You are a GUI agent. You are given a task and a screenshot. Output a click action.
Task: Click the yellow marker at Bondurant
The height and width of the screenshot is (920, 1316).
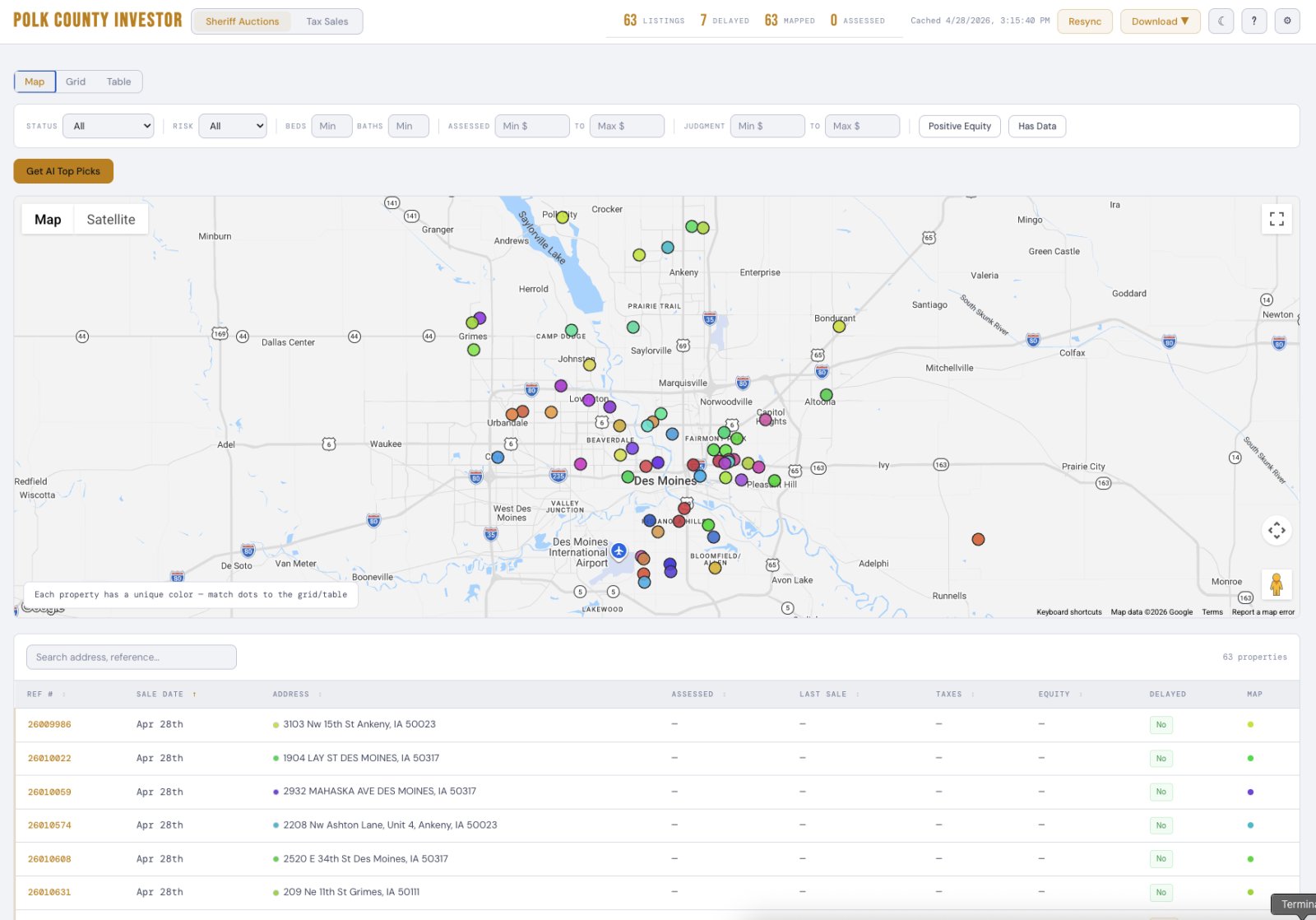(839, 327)
